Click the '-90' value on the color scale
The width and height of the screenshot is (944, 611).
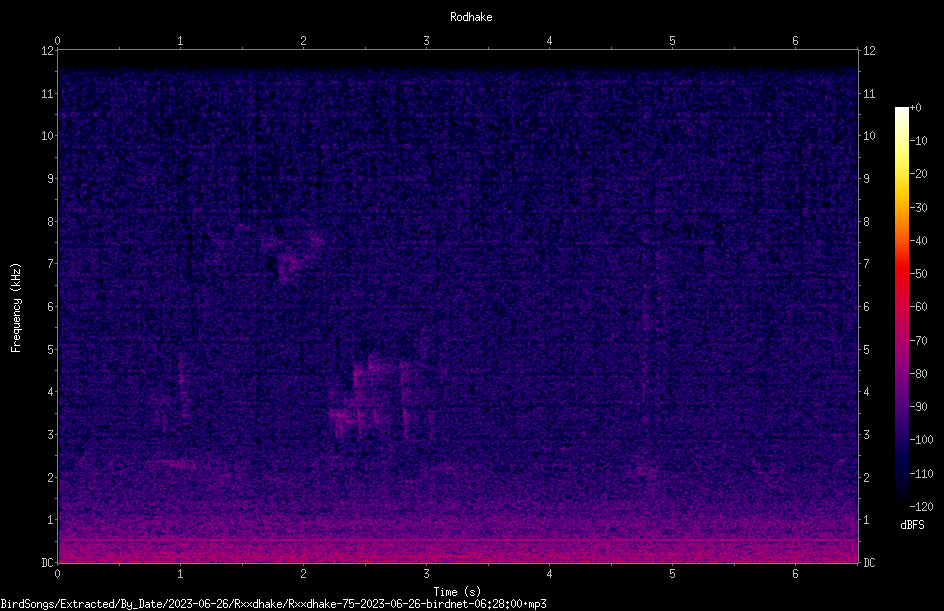(918, 407)
